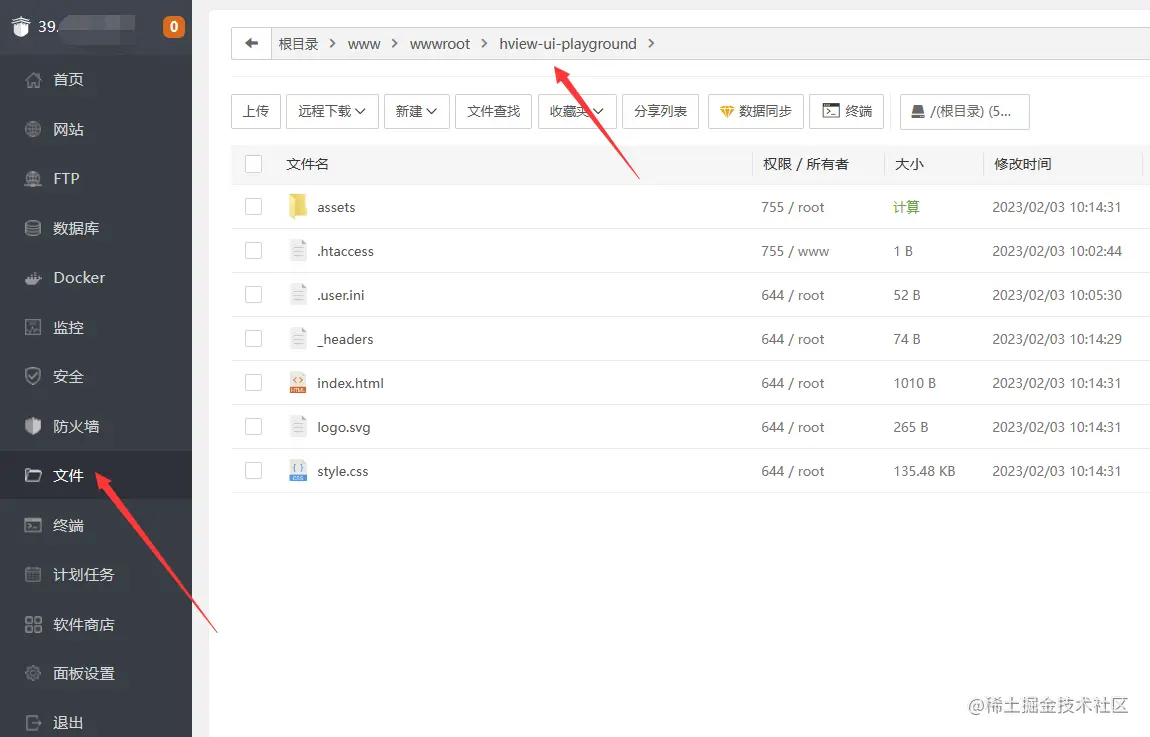Click the panel logo icon at top-left
Image resolution: width=1150 pixels, height=737 pixels.
[x=21, y=26]
